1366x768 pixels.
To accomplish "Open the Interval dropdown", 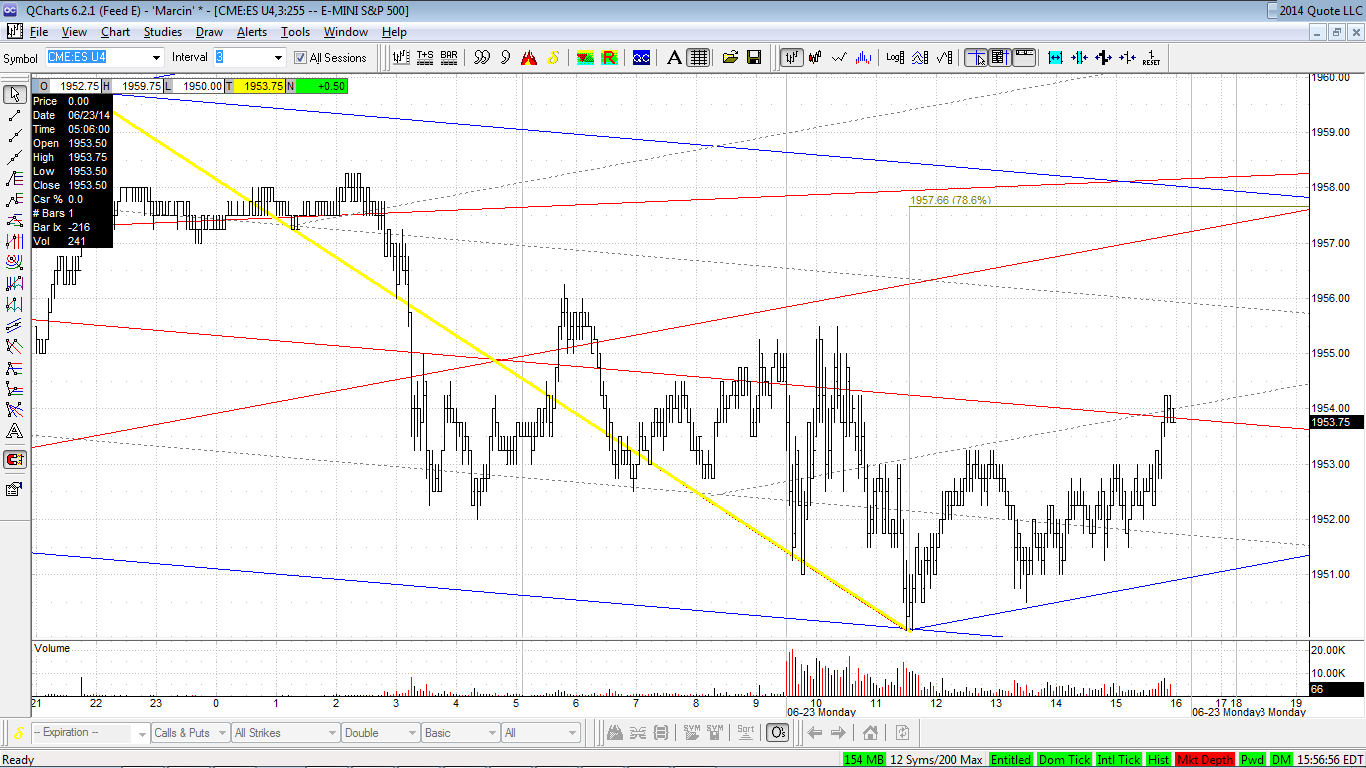I will click(249, 58).
